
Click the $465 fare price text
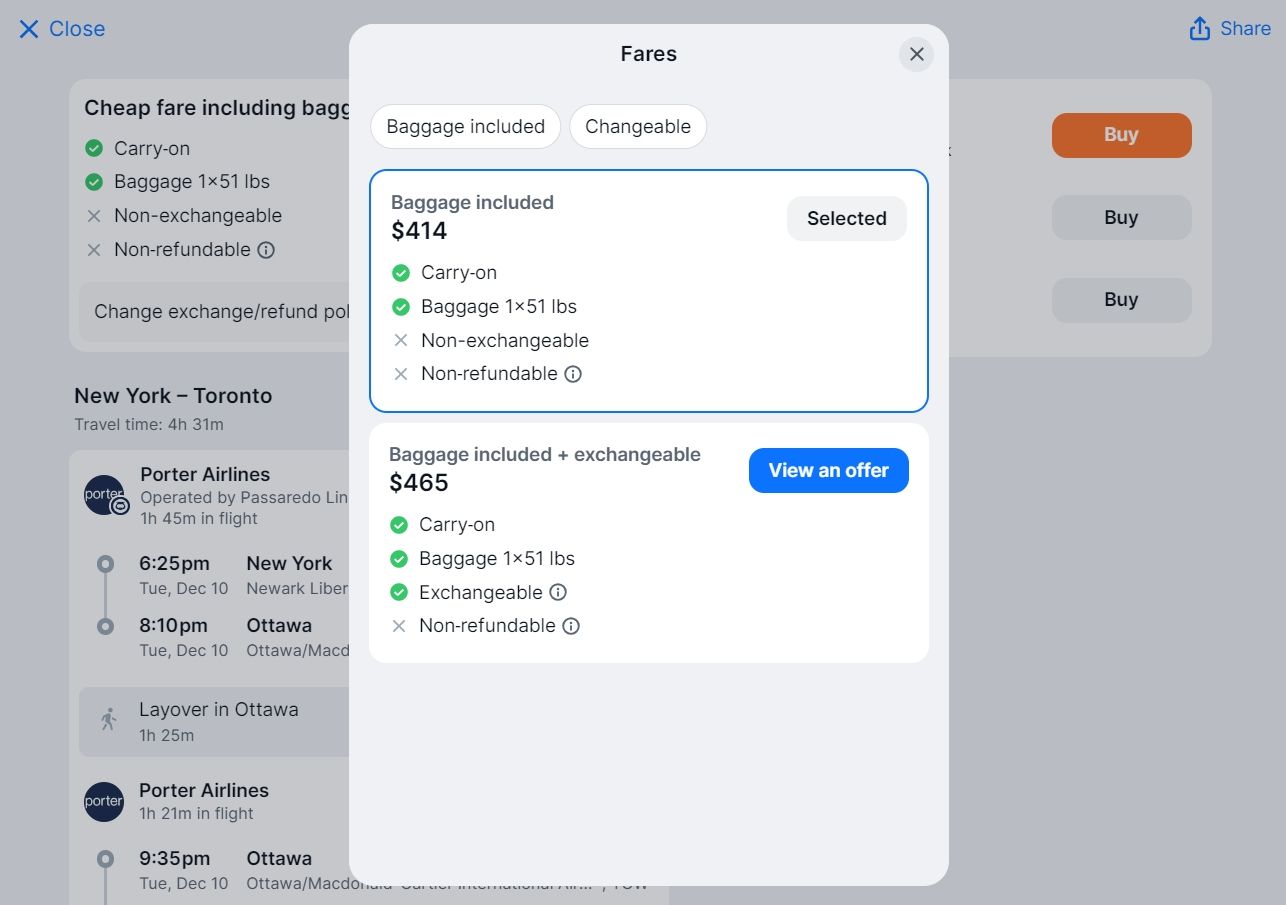[419, 483]
